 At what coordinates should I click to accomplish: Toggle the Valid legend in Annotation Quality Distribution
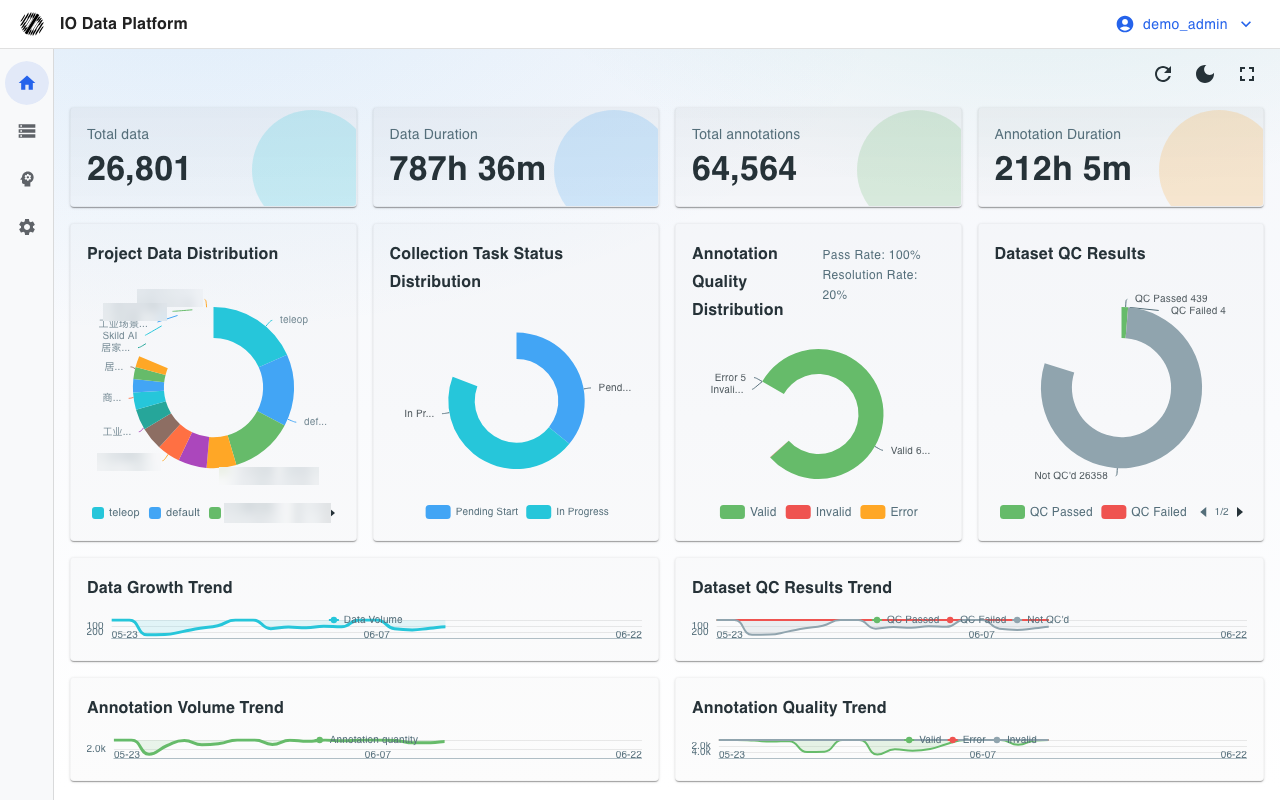(748, 512)
